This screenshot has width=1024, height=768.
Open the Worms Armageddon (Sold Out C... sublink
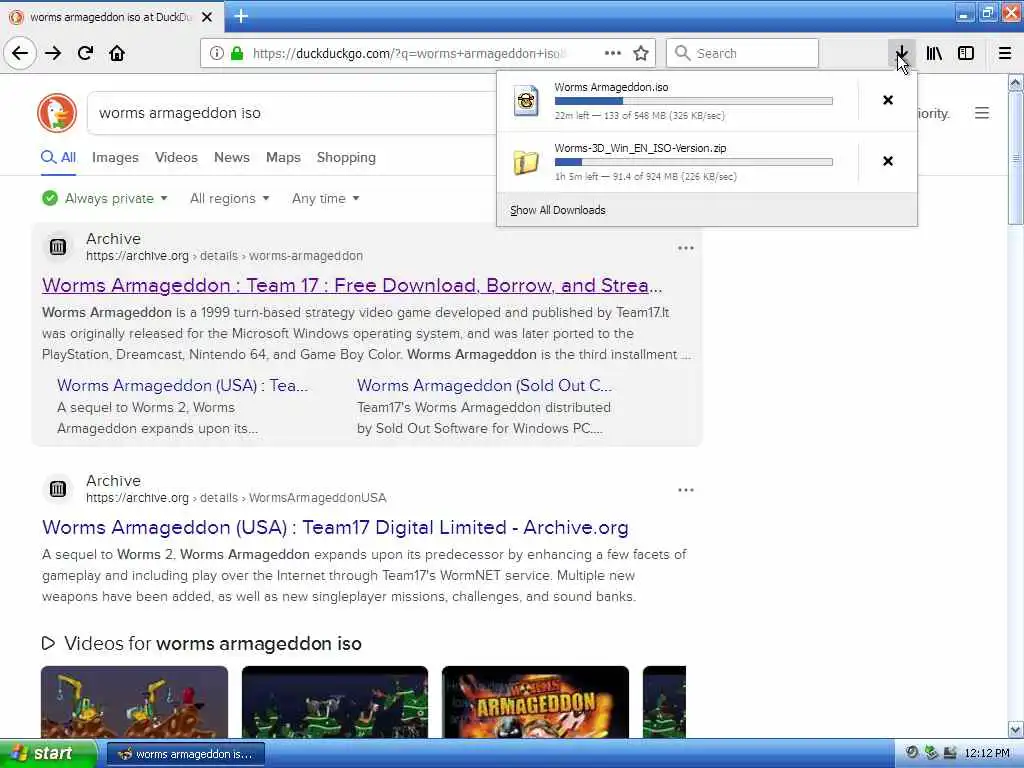click(484, 385)
